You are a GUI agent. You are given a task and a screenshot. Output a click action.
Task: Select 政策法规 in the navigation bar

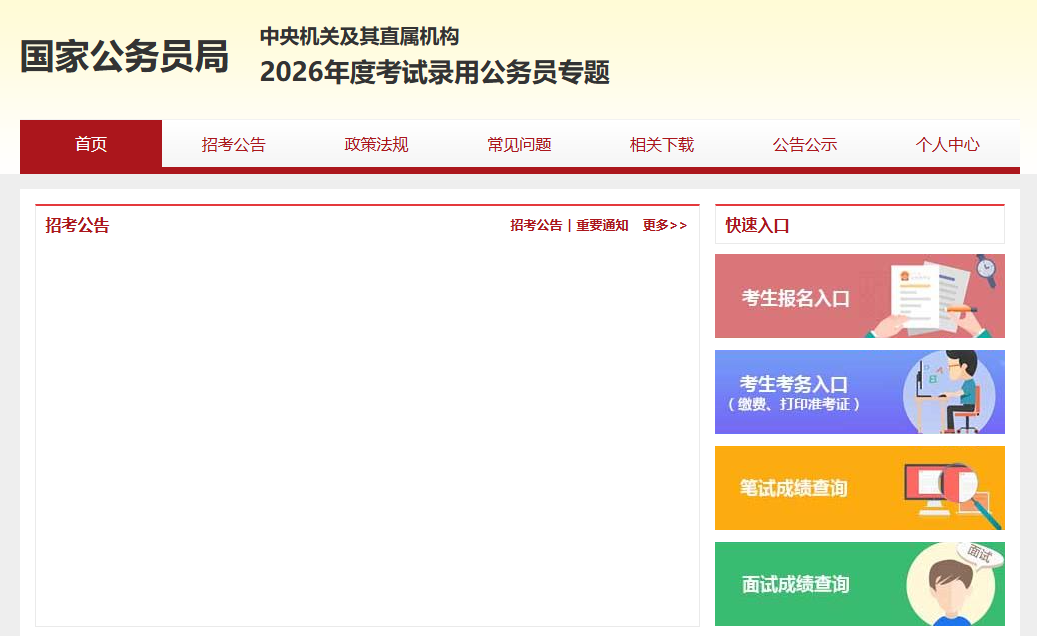click(x=376, y=144)
